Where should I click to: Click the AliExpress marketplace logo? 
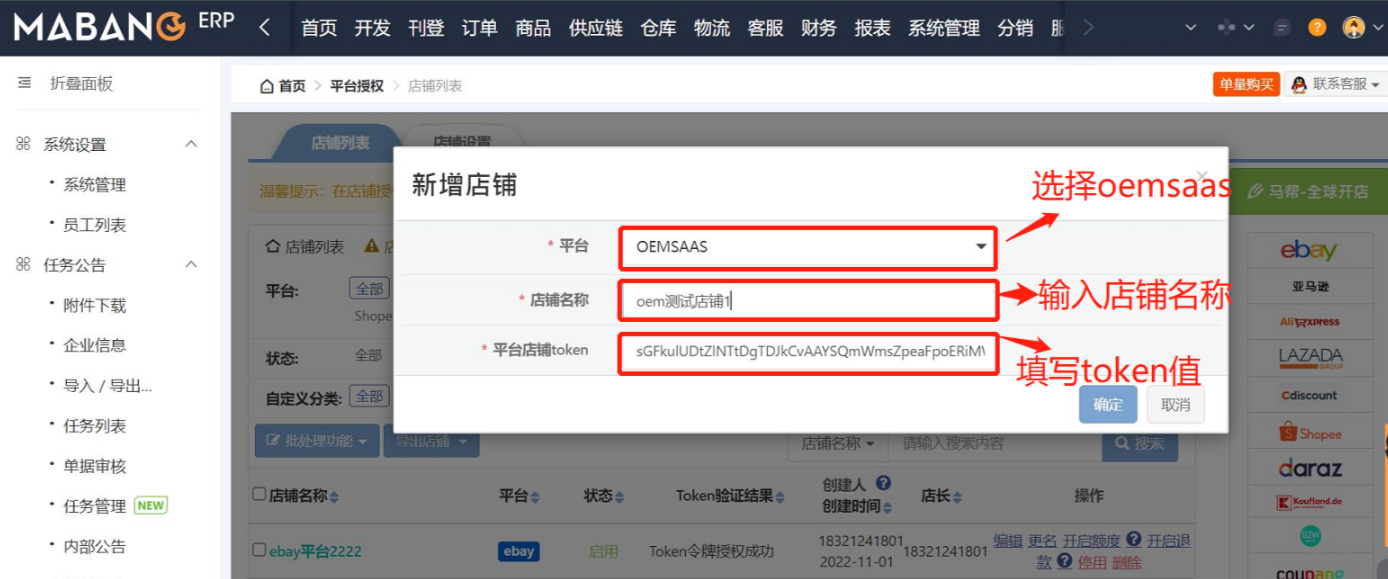(1310, 322)
